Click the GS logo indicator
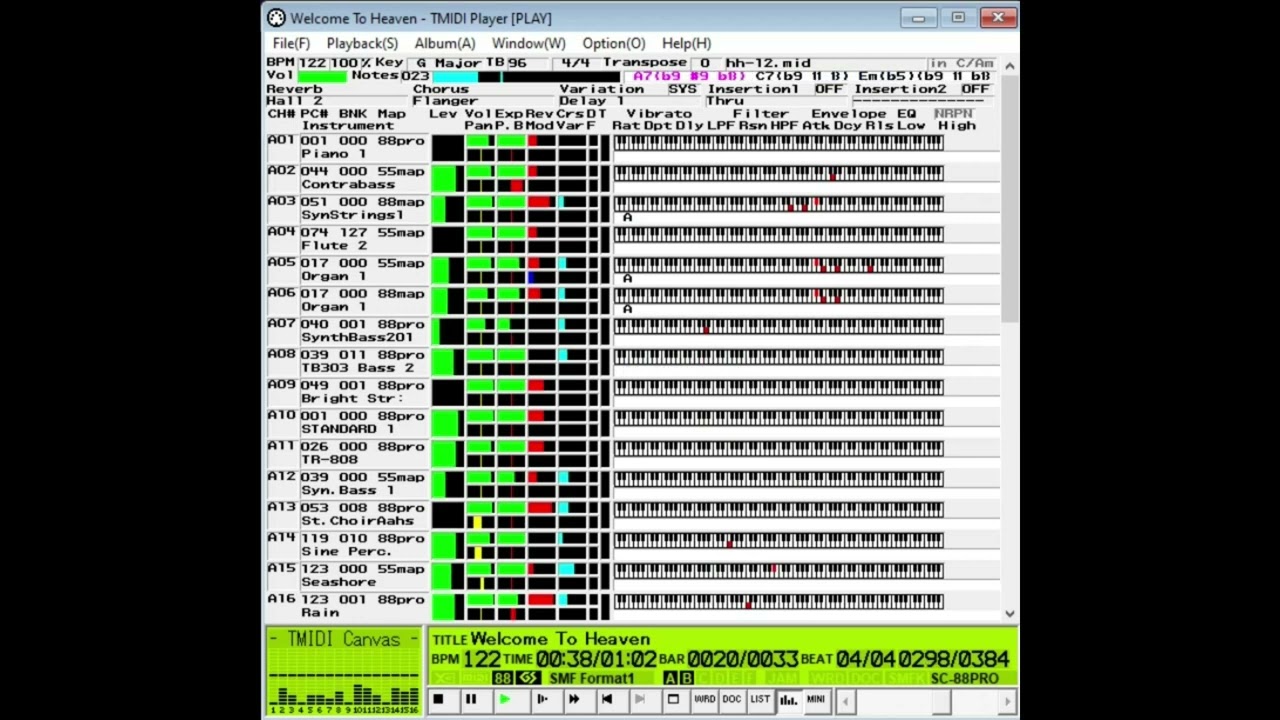1280x720 pixels. [x=528, y=678]
